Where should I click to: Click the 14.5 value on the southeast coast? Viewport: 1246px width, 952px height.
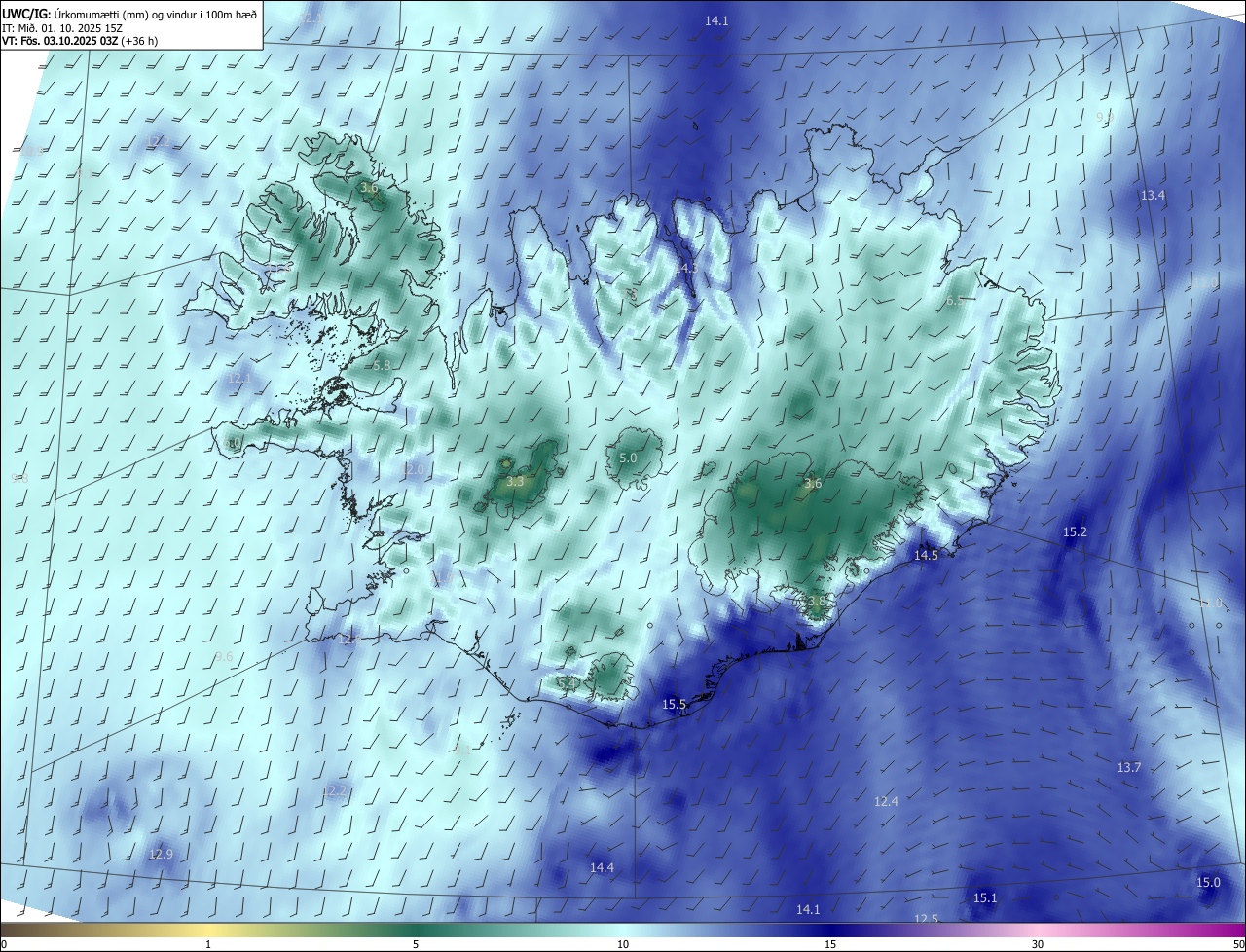tap(926, 555)
